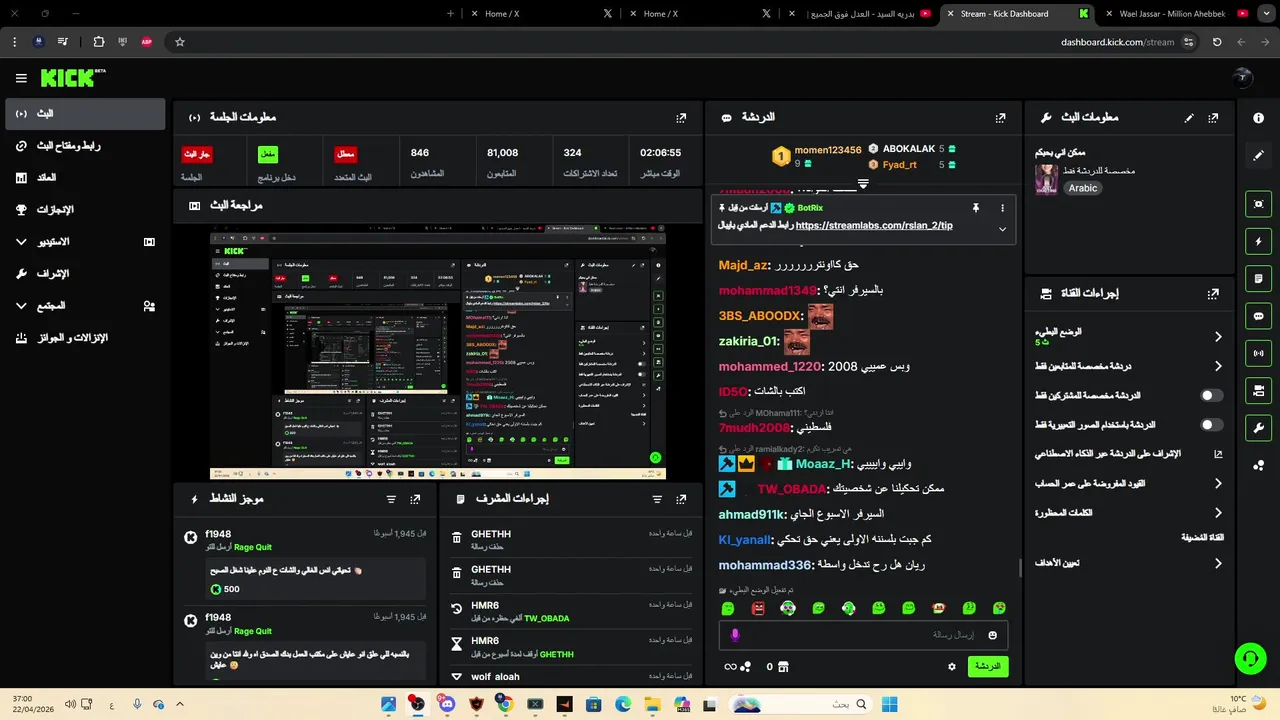Toggle the channel actions widget button
Screen dimensions: 1280x720
click(1258, 390)
